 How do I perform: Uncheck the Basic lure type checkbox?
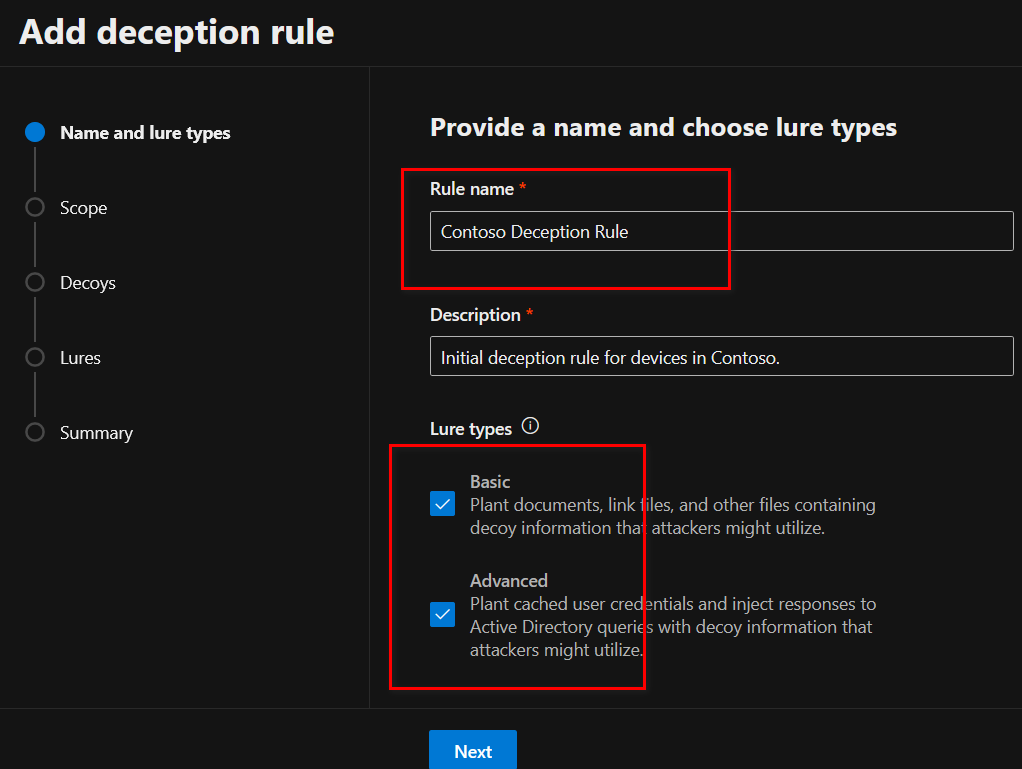[x=442, y=503]
